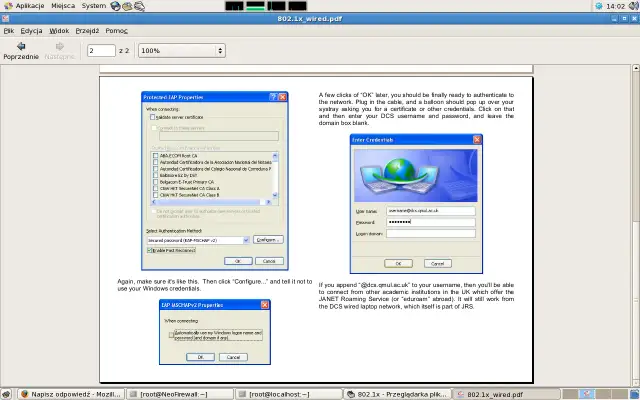Open the Edycja menu
Viewport: 640px width, 400px height.
pos(31,31)
